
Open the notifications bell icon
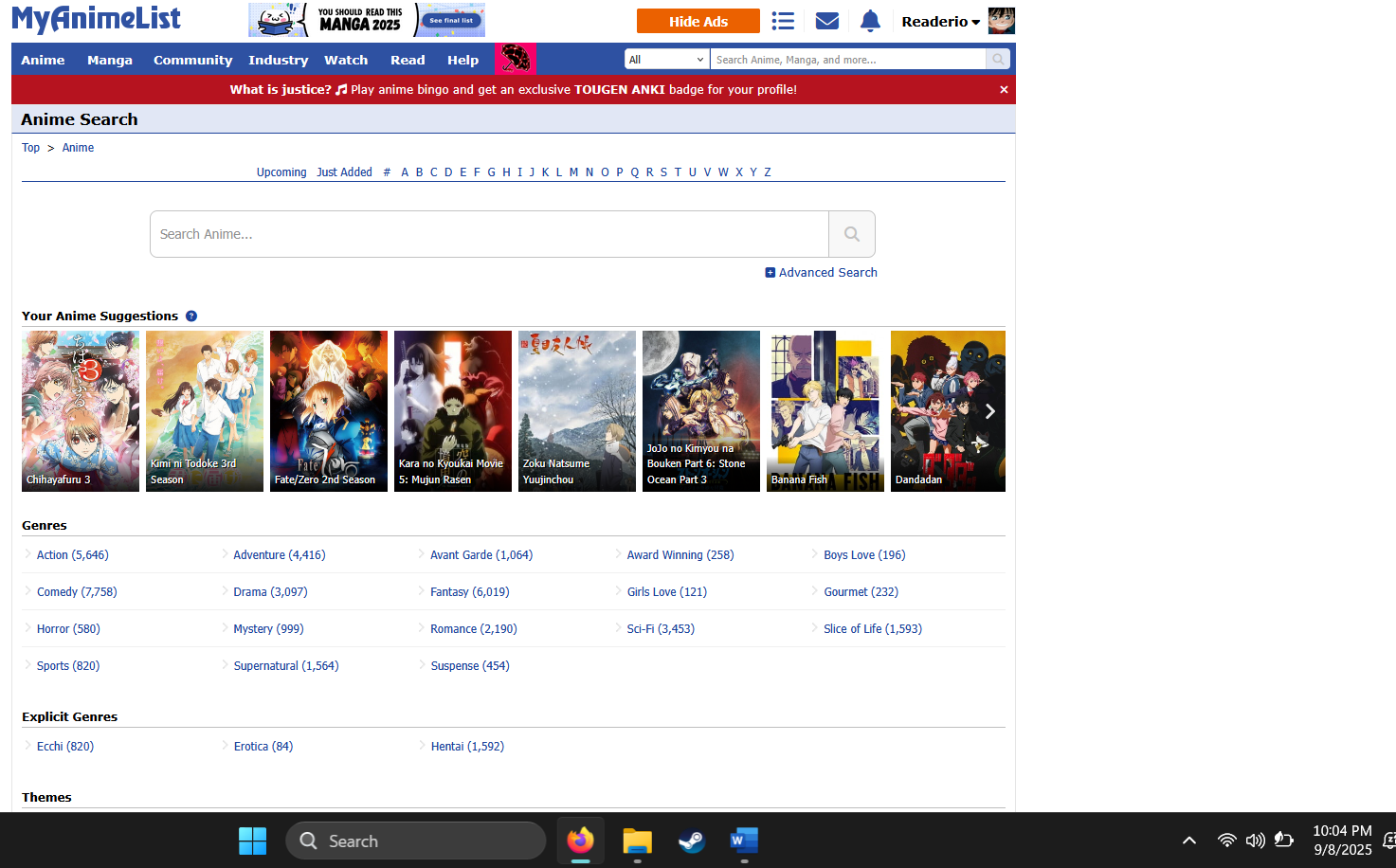point(870,21)
